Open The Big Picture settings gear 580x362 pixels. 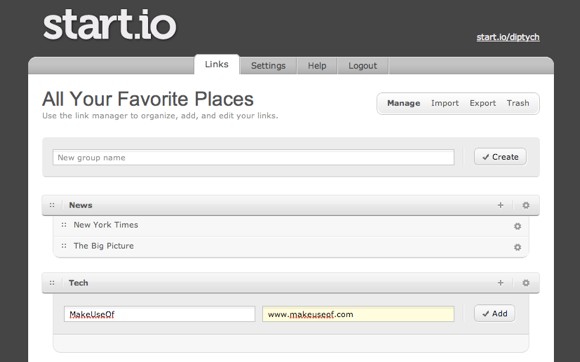click(x=517, y=247)
